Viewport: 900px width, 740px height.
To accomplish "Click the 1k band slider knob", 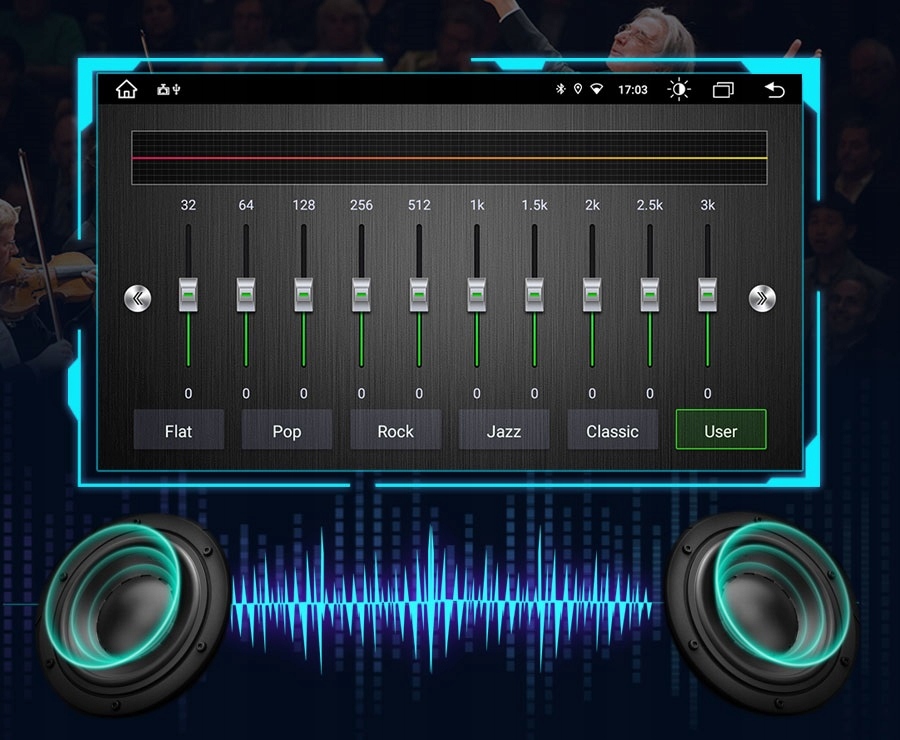I will tap(476, 295).
